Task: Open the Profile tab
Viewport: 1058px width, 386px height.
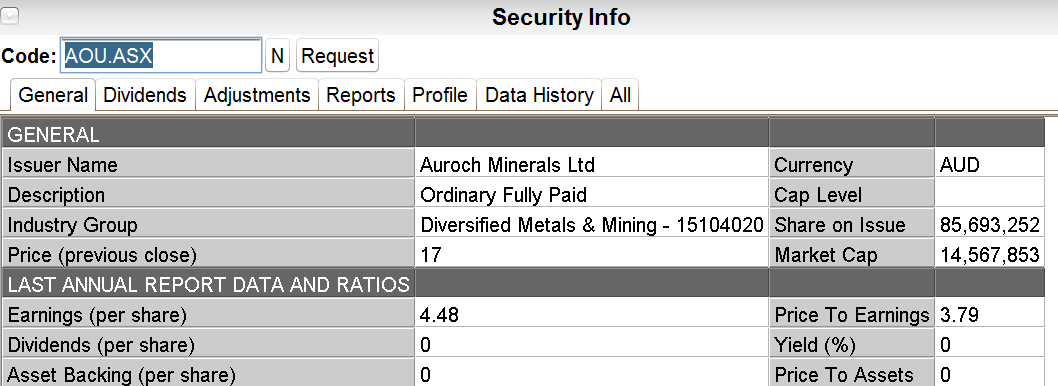Action: 440,95
